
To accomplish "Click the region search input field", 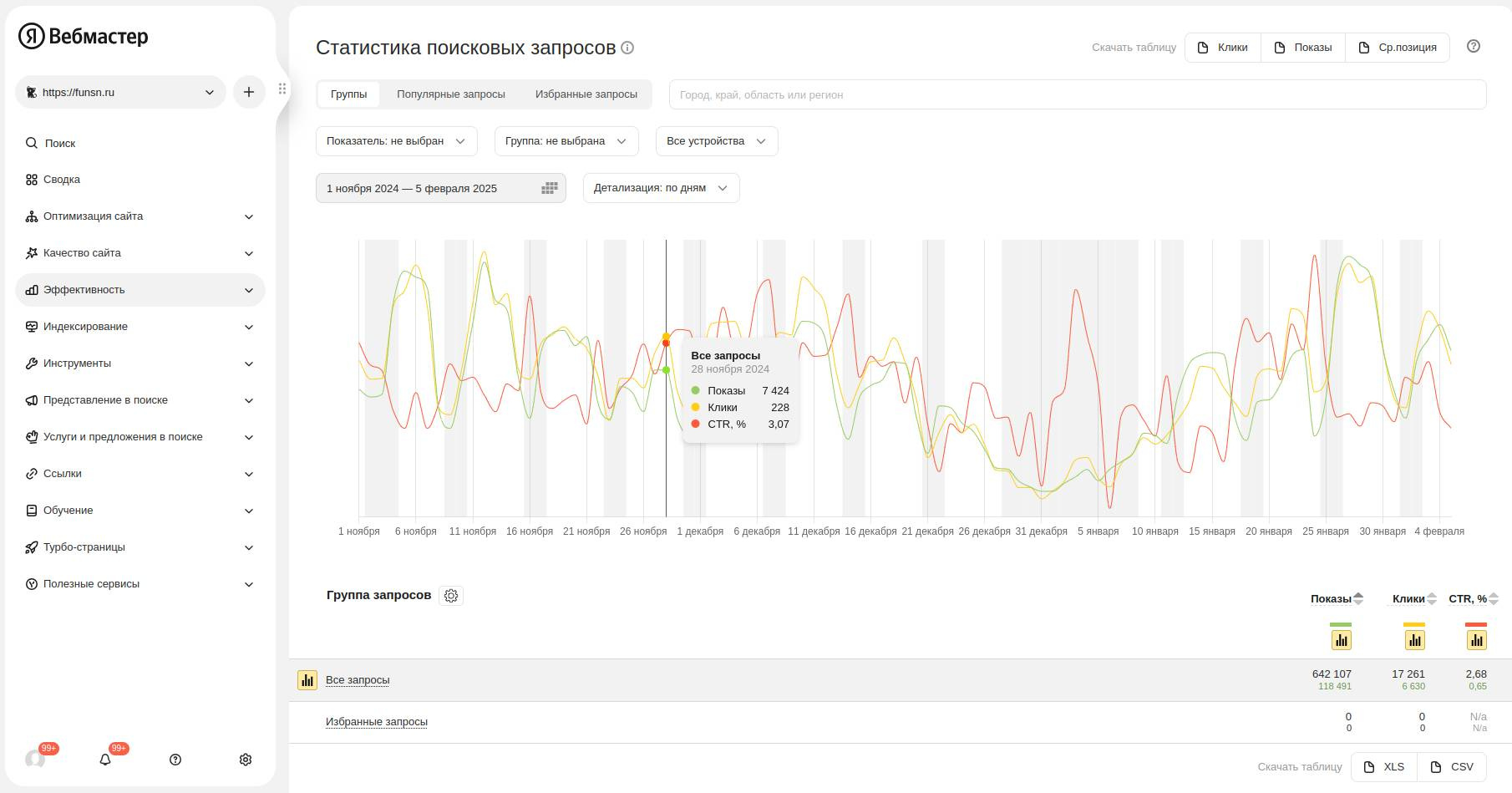I will pos(1077,94).
